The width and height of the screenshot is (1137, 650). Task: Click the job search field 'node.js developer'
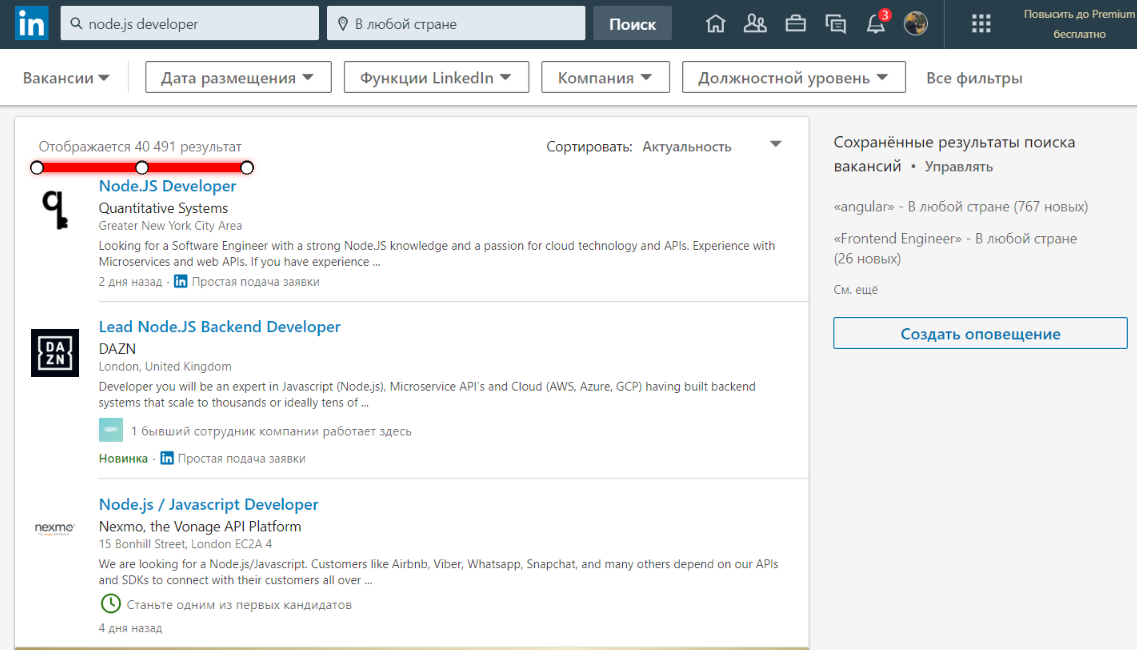(x=190, y=23)
